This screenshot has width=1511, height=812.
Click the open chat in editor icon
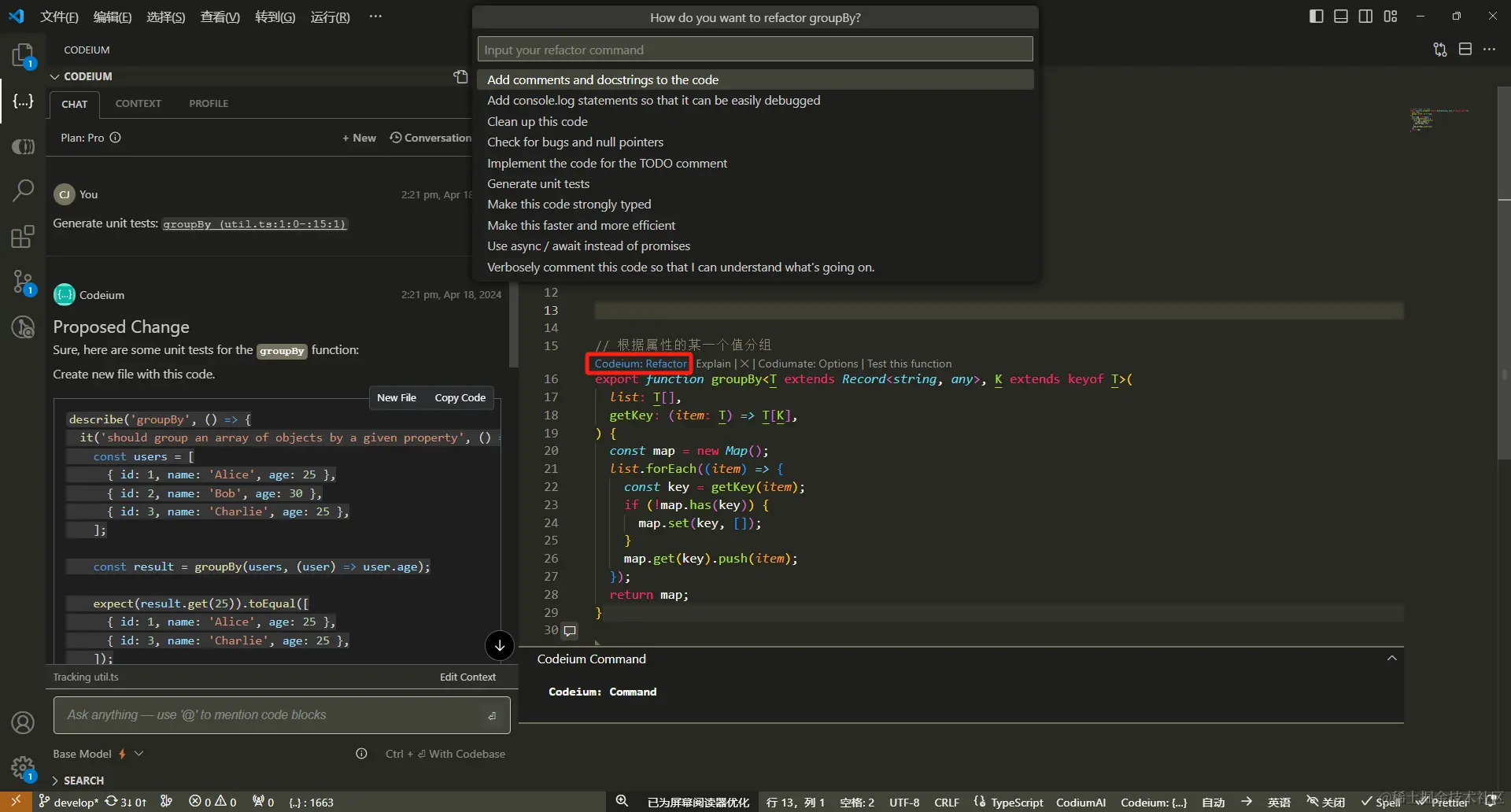click(x=460, y=76)
